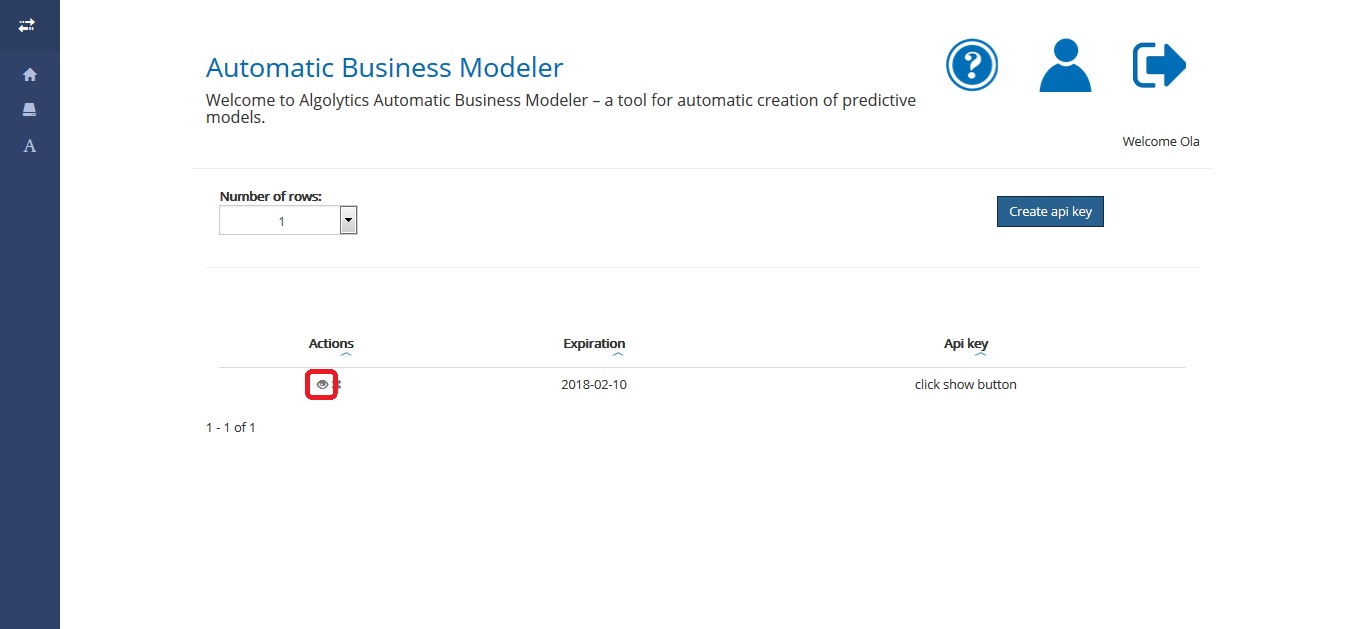
Task: Sort by the Expiration column arrow
Action: 618,354
